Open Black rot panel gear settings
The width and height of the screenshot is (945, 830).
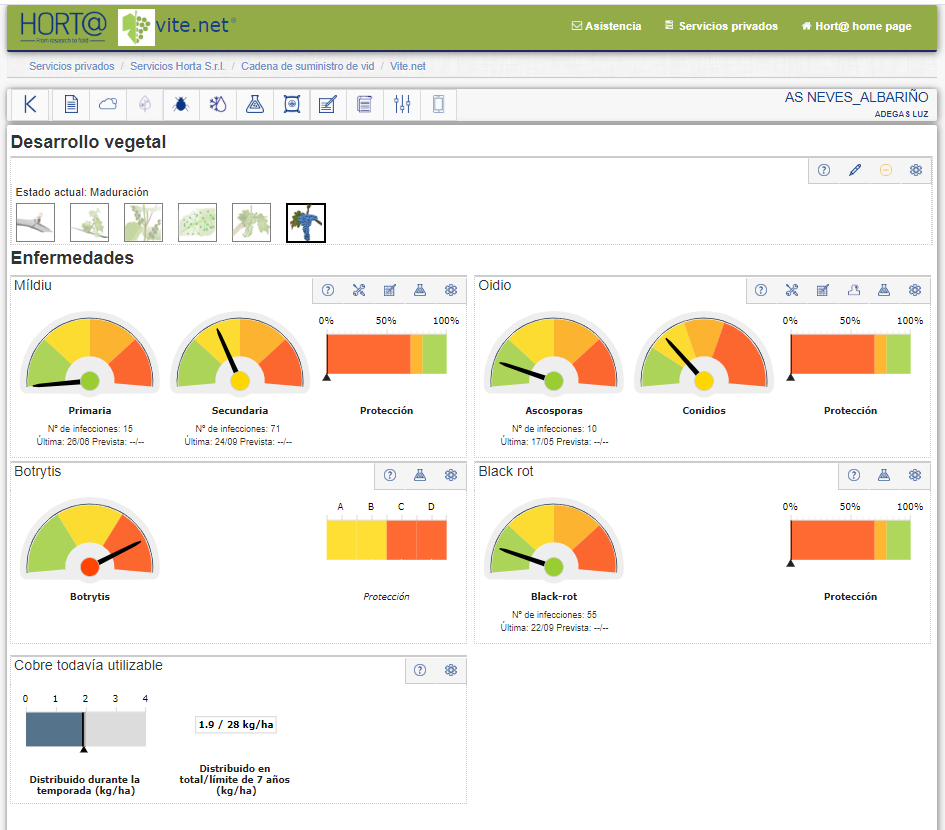tap(915, 476)
